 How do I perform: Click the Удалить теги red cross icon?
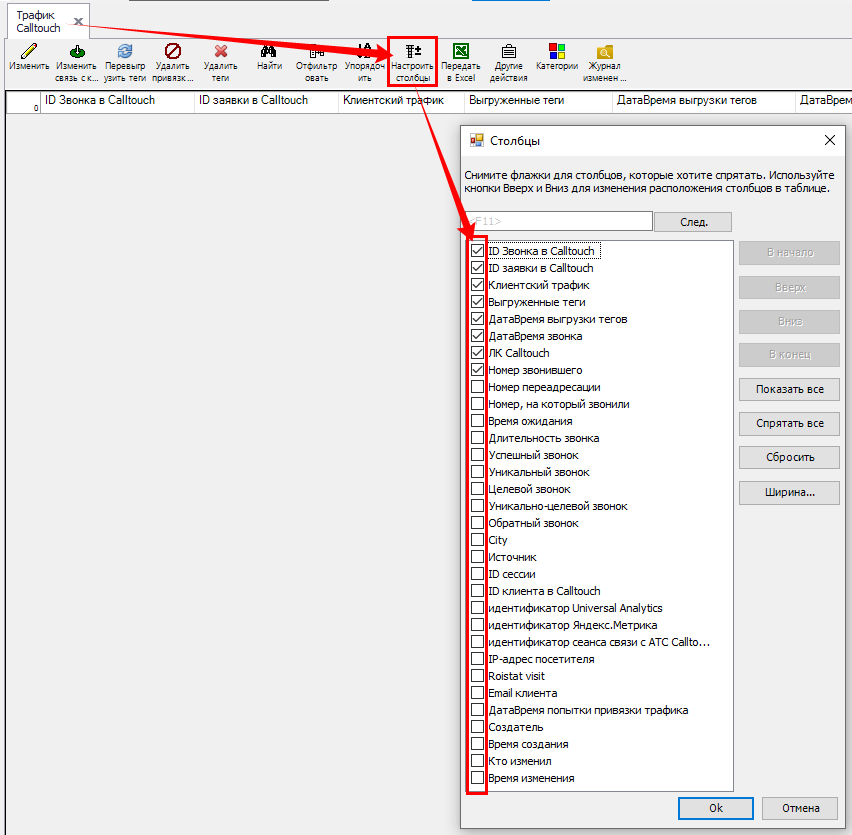221,51
